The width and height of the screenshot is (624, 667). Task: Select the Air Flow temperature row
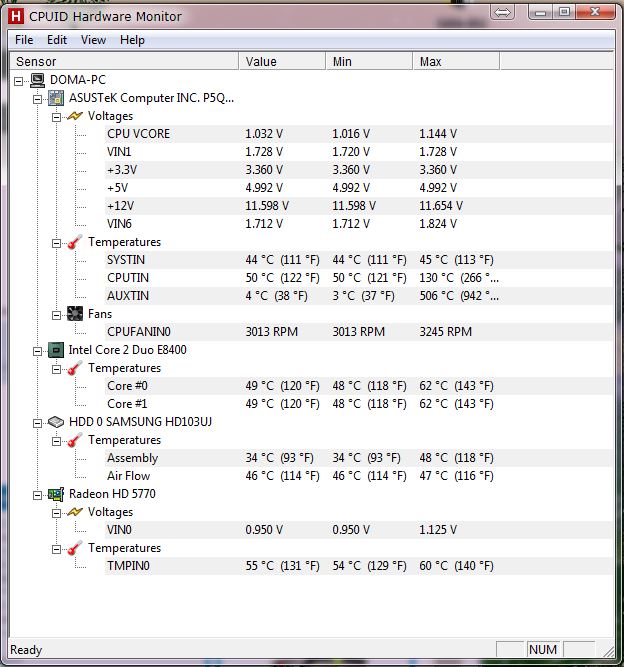[359, 476]
